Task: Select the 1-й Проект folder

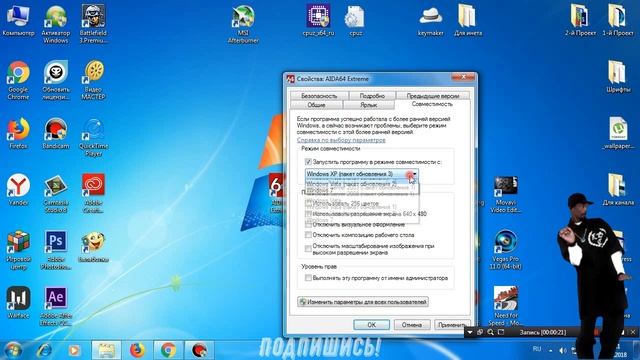Action: coord(618,21)
